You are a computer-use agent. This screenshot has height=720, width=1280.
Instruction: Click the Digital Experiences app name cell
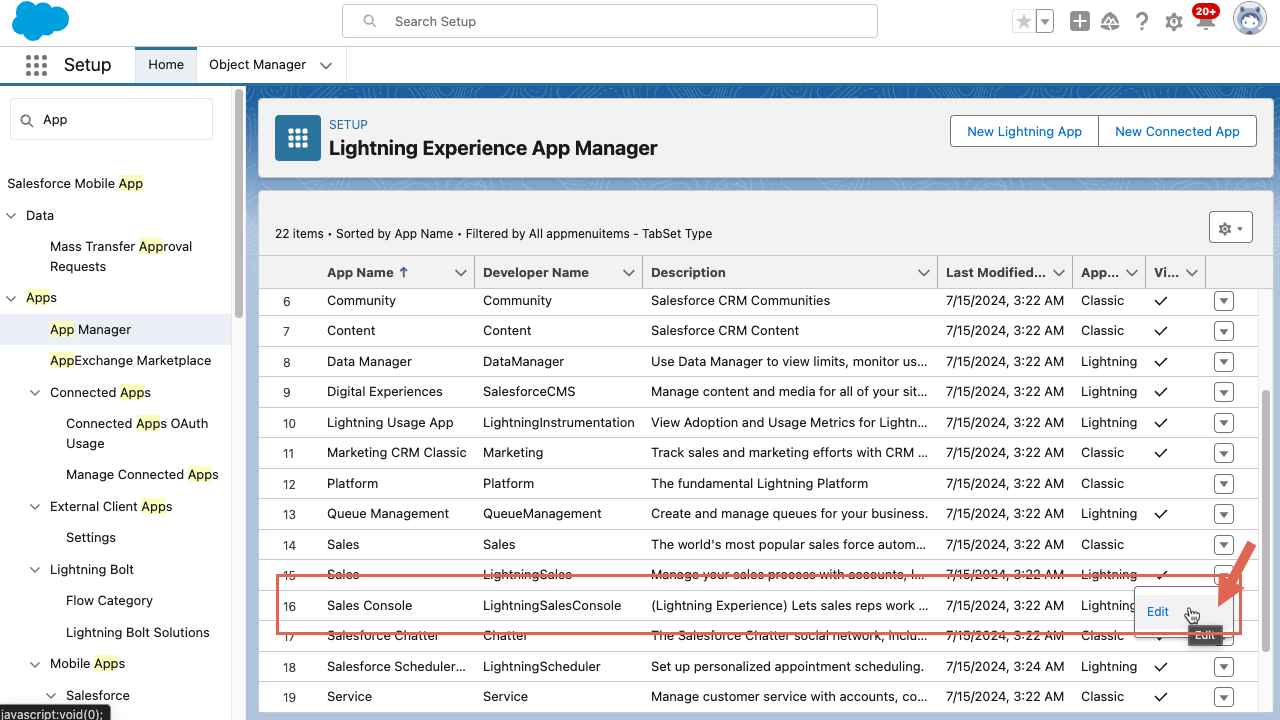point(385,392)
